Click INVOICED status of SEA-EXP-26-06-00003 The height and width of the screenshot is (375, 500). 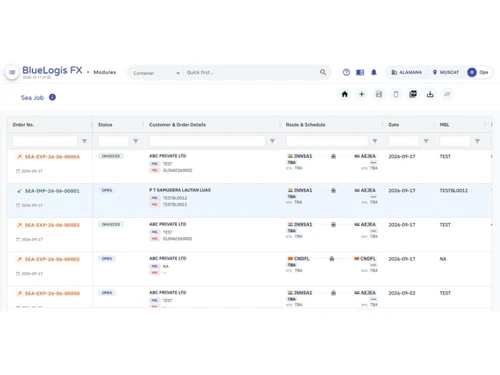tap(111, 224)
